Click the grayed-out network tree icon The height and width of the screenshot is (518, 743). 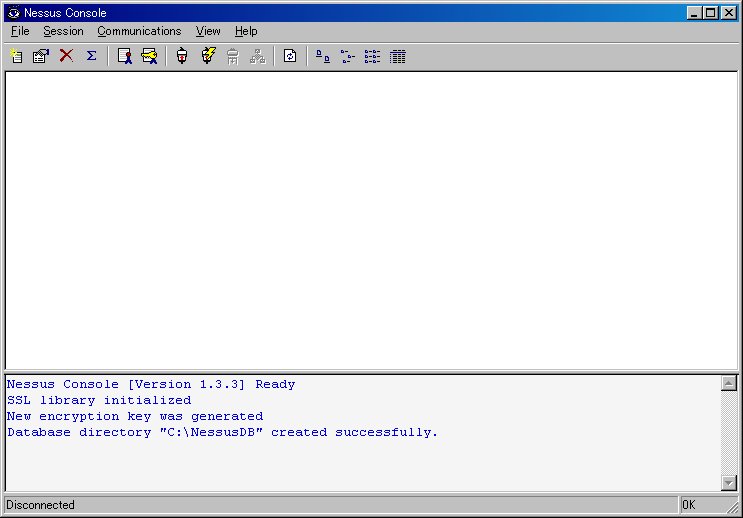point(258,56)
